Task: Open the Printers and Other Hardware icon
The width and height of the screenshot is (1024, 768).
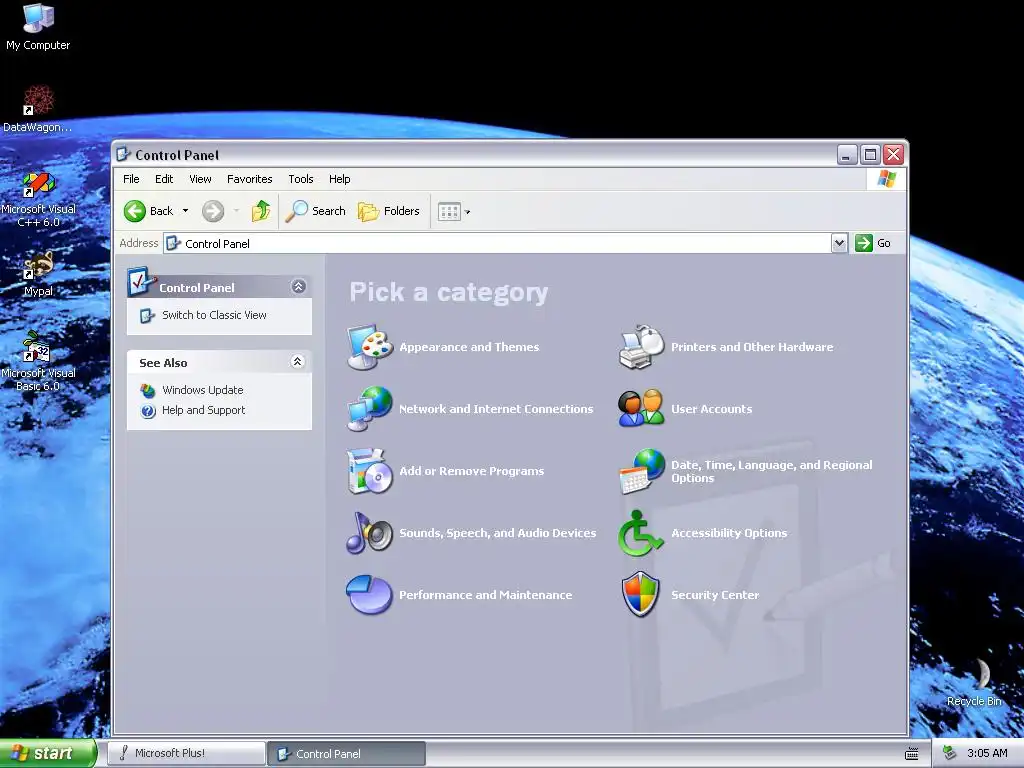Action: pos(641,347)
